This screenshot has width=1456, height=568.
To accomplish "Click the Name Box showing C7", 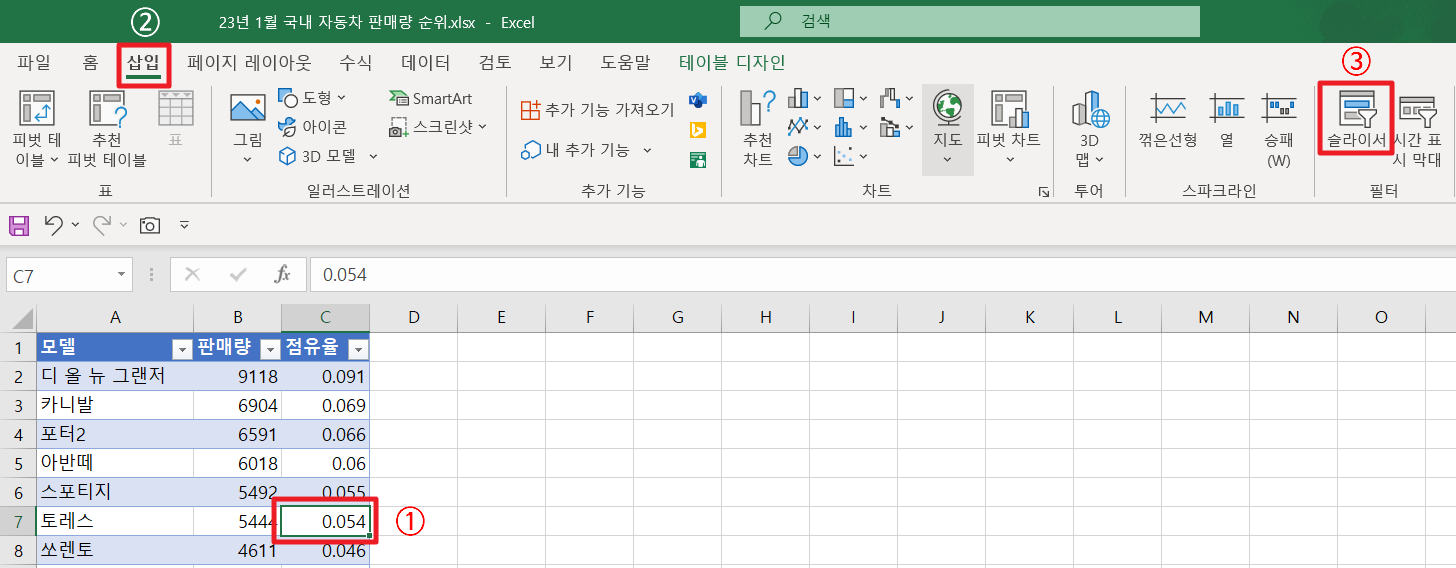I will click(x=60, y=274).
